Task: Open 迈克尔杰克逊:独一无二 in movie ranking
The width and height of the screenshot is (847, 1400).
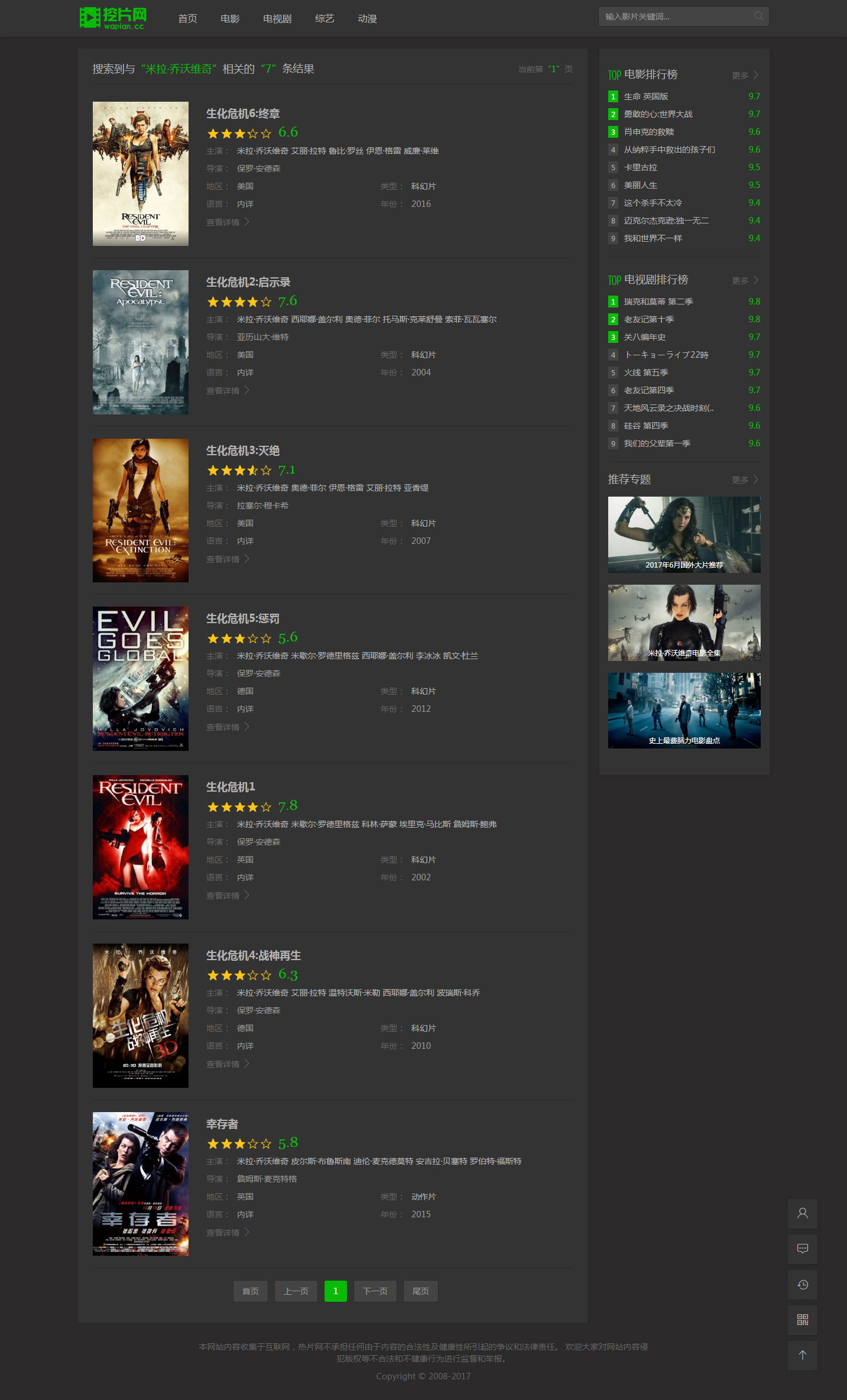Action: [x=667, y=221]
